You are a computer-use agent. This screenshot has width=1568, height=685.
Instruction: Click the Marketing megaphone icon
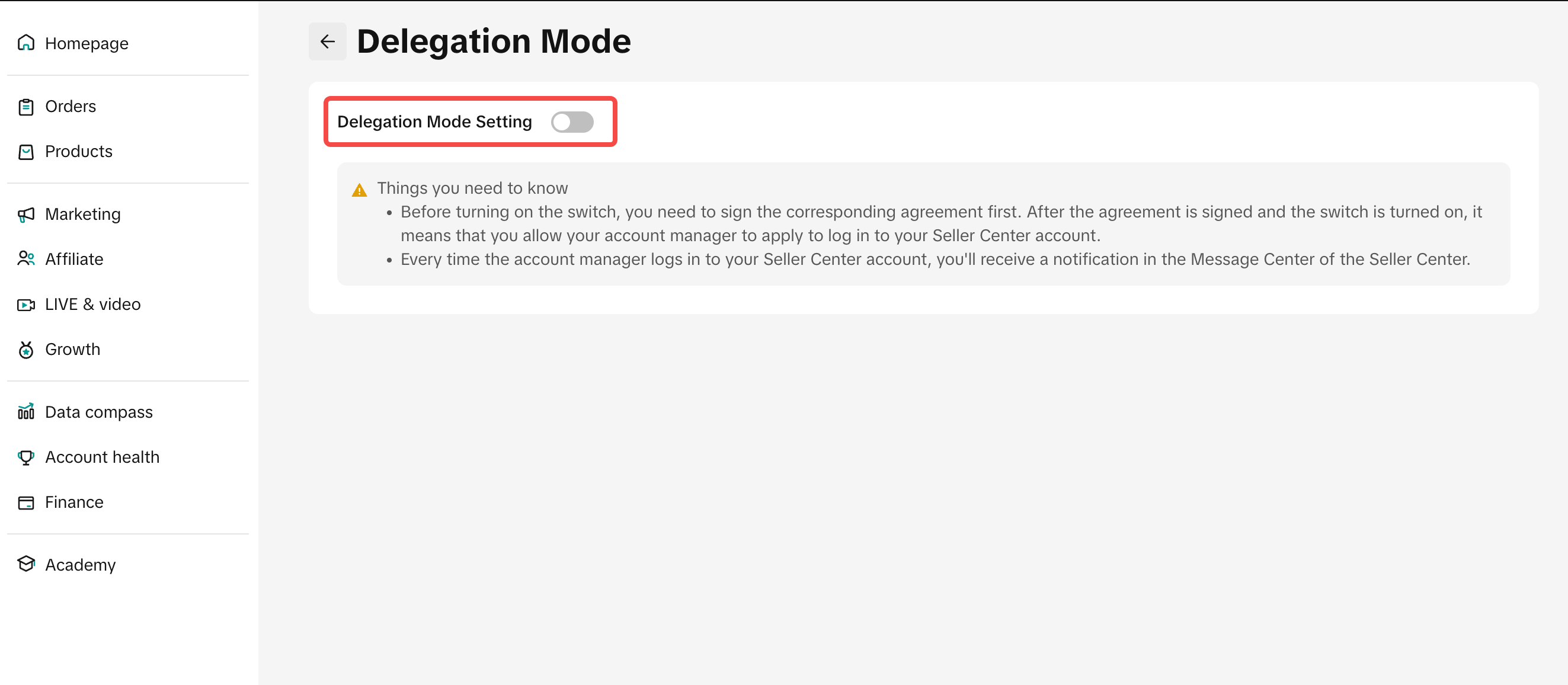[25, 215]
